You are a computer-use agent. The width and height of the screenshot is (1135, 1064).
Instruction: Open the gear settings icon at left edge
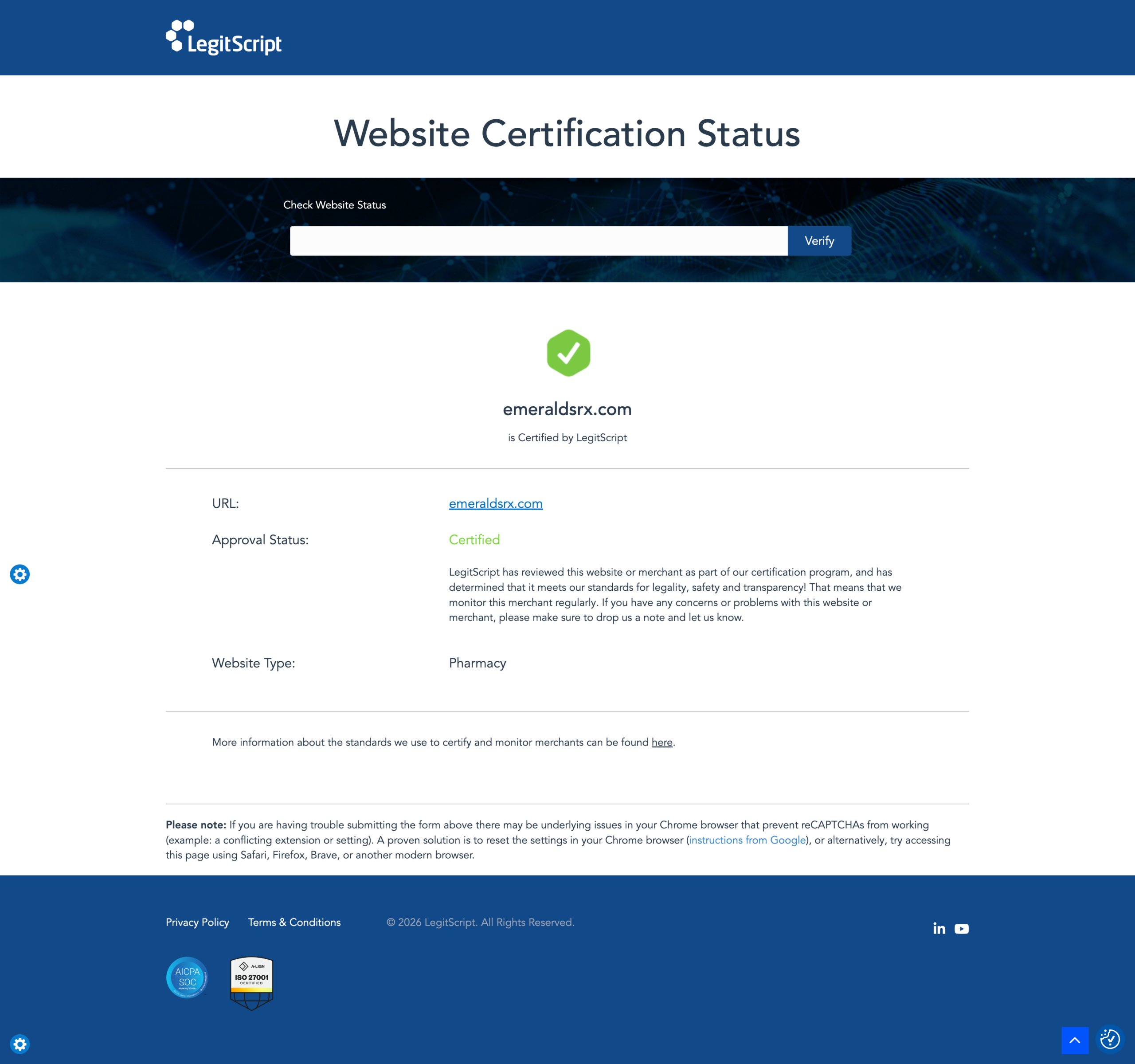20,574
